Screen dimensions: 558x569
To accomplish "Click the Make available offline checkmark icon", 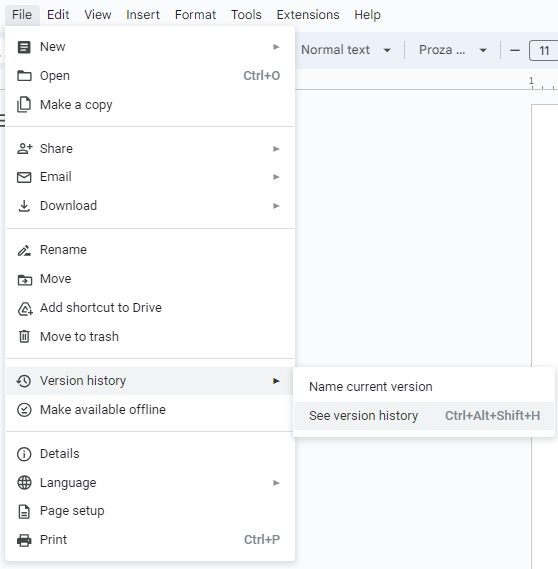I will (x=24, y=410).
